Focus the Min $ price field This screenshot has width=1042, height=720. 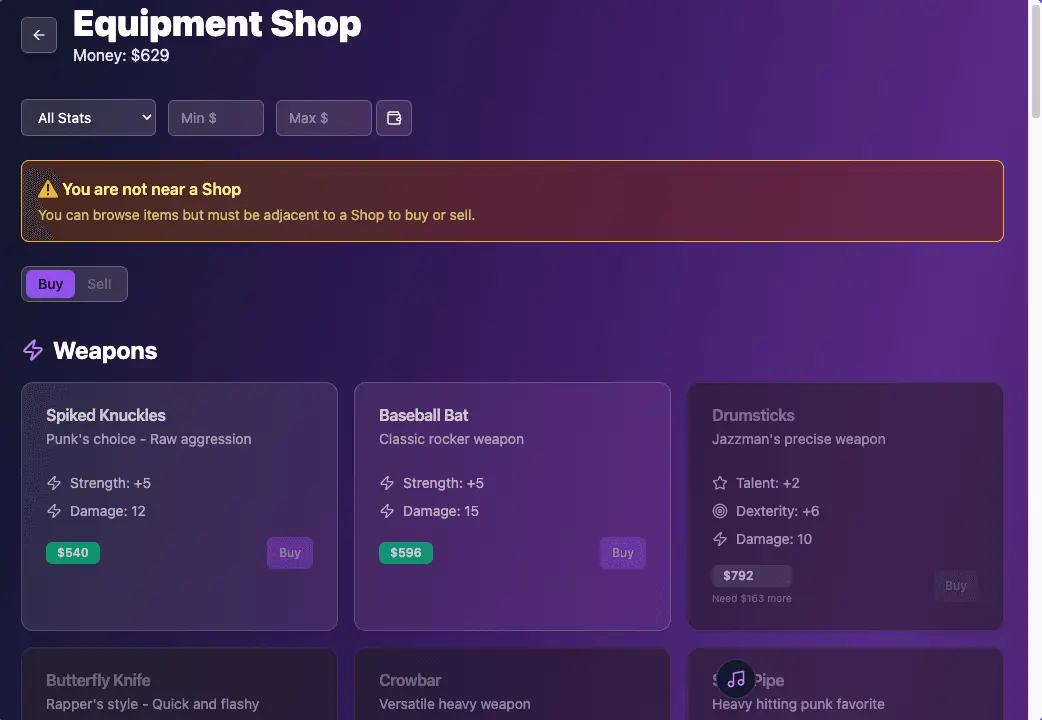216,118
